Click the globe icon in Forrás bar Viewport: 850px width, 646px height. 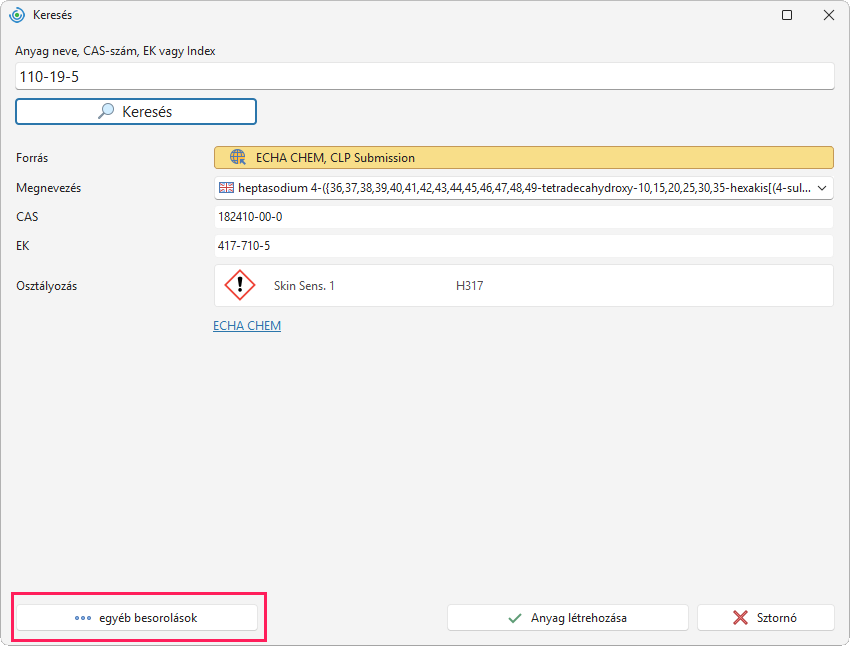[238, 157]
